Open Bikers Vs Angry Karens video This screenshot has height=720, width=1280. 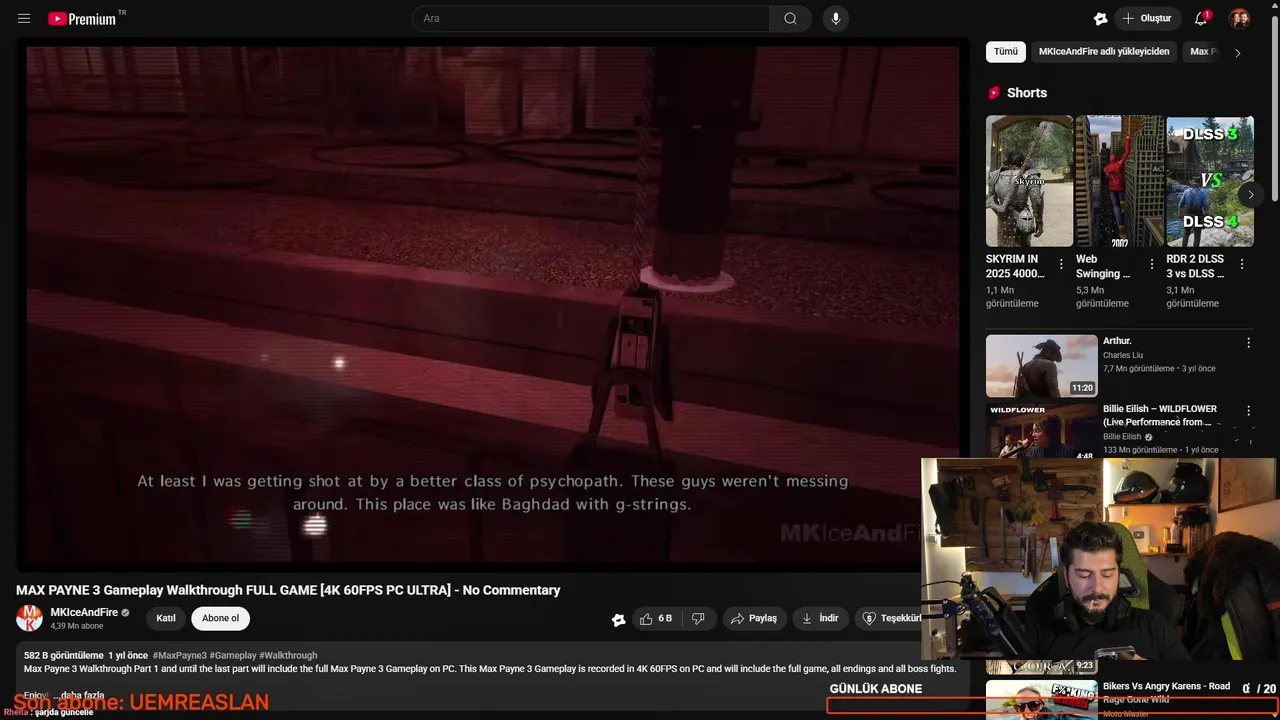pyautogui.click(x=1166, y=692)
